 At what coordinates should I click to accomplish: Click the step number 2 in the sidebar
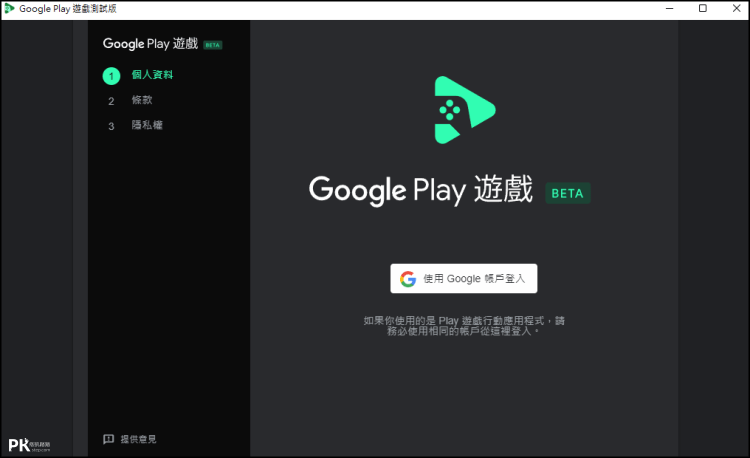pyautogui.click(x=111, y=101)
